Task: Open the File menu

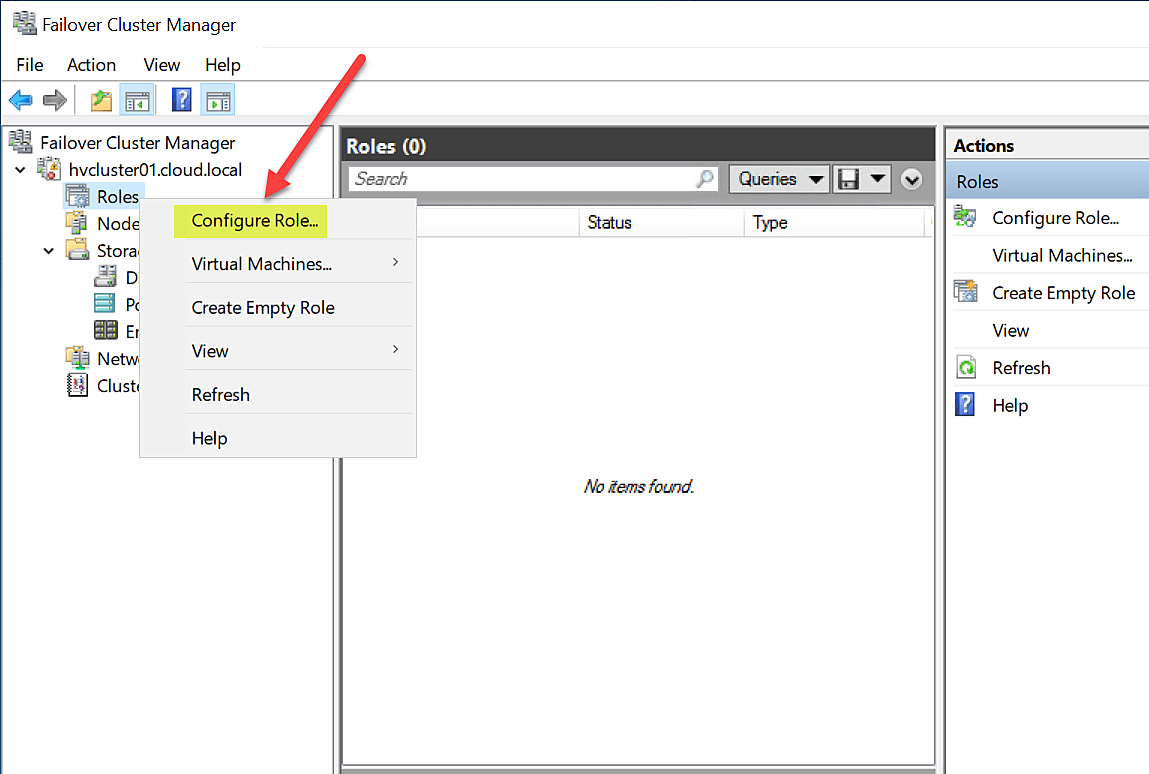Action: click(30, 64)
